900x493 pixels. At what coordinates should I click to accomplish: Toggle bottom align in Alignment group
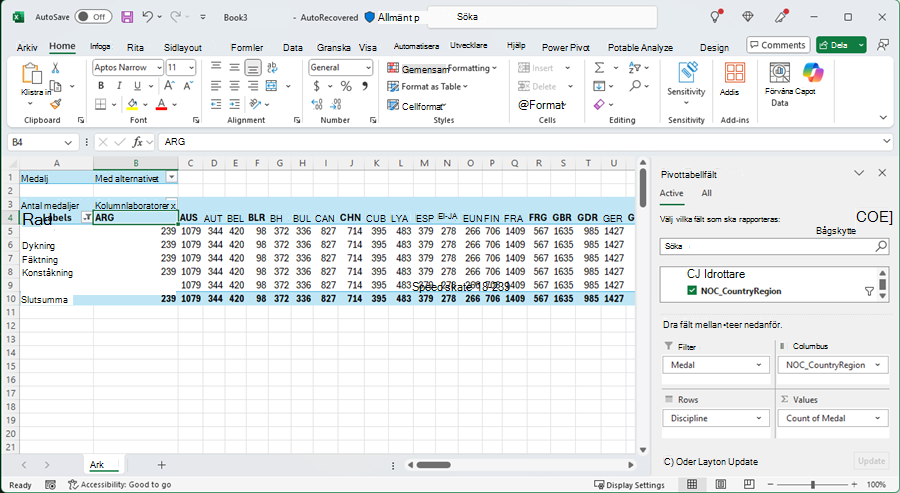pyautogui.click(x=253, y=68)
